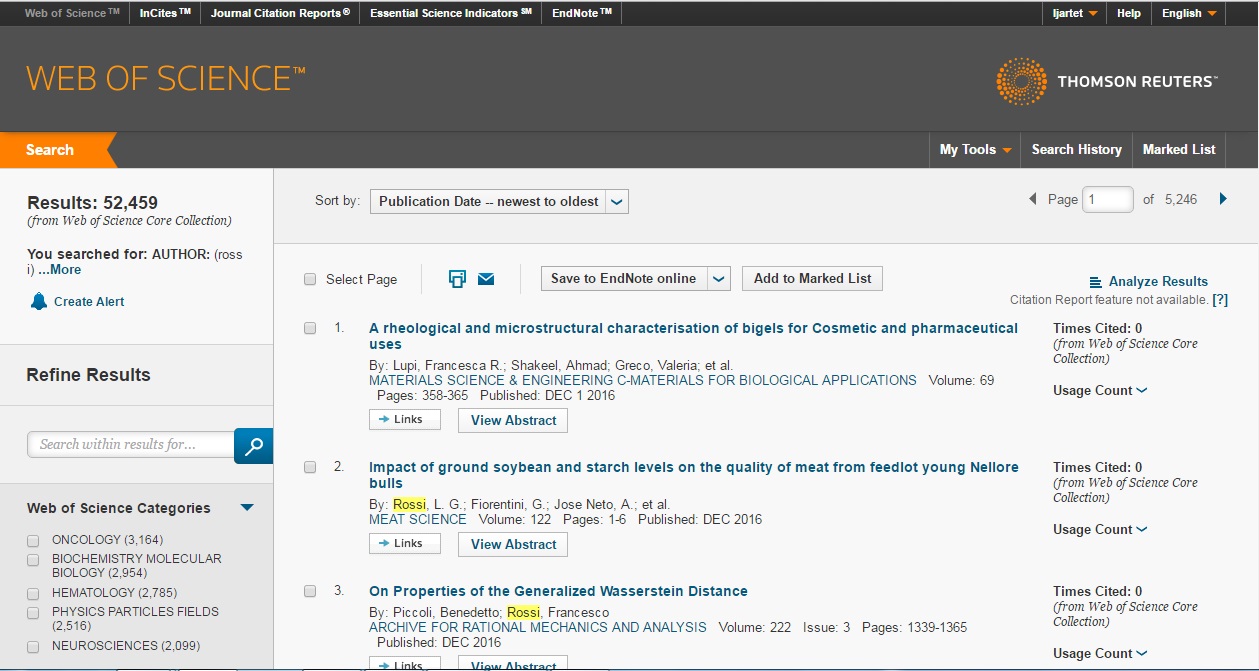Click Save to EndNote online button
This screenshot has height=671, width=1259.
tap(624, 279)
